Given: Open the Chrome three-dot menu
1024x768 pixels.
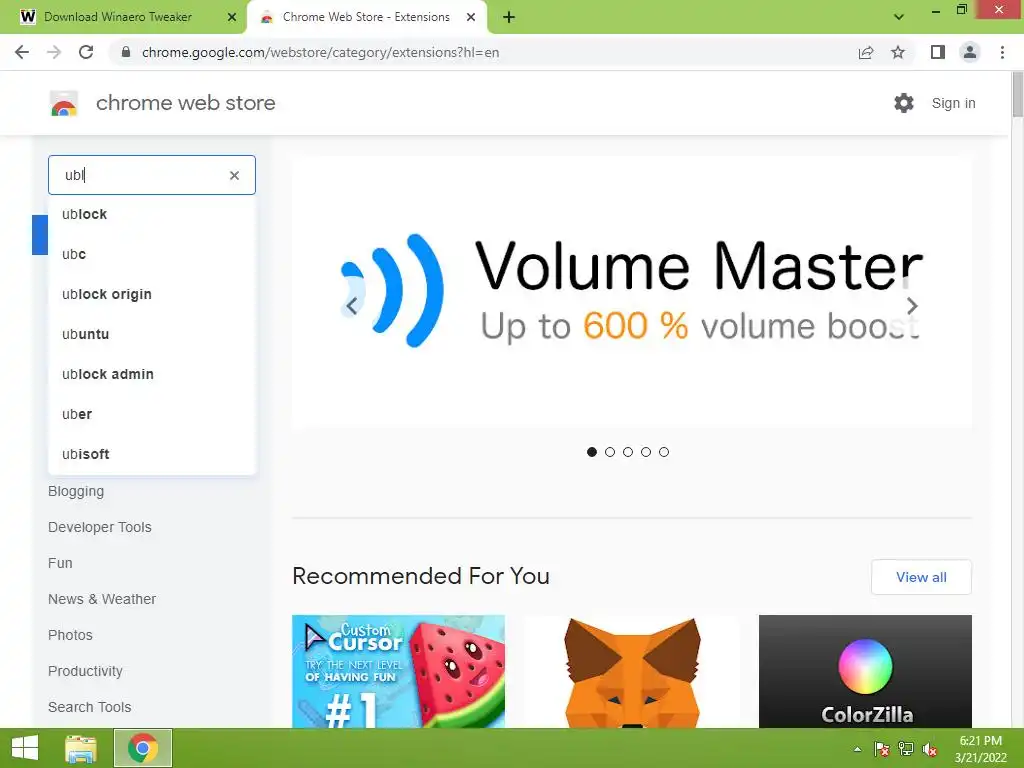Looking at the screenshot, I should point(1002,52).
